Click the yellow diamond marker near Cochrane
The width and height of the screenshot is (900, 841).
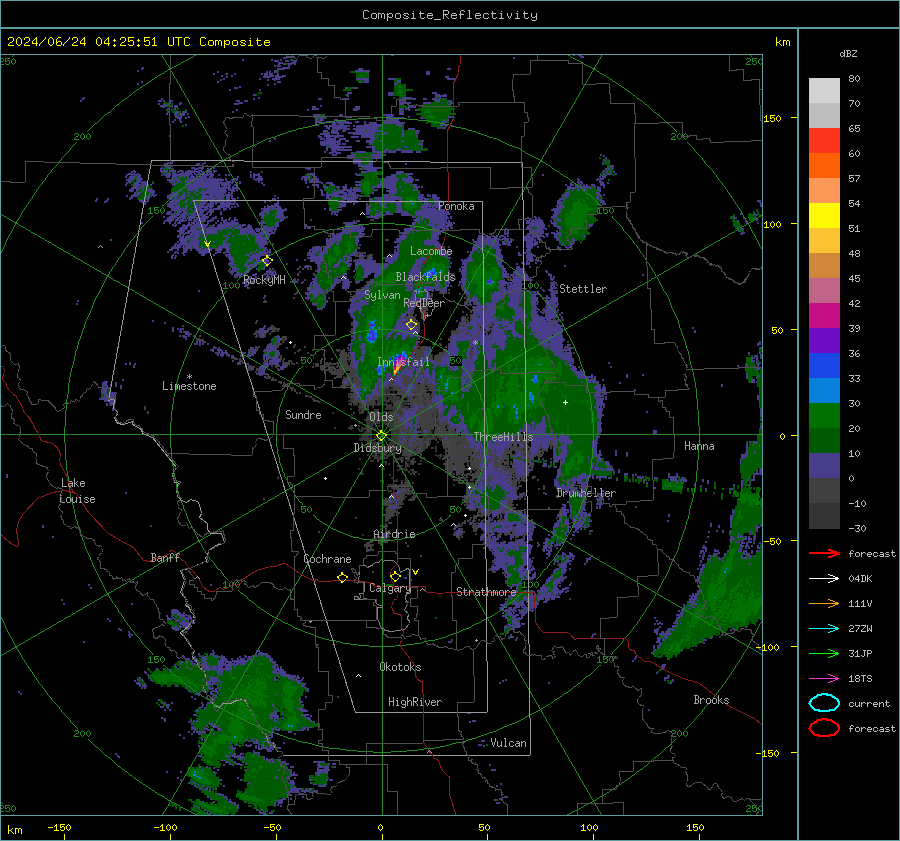(342, 577)
